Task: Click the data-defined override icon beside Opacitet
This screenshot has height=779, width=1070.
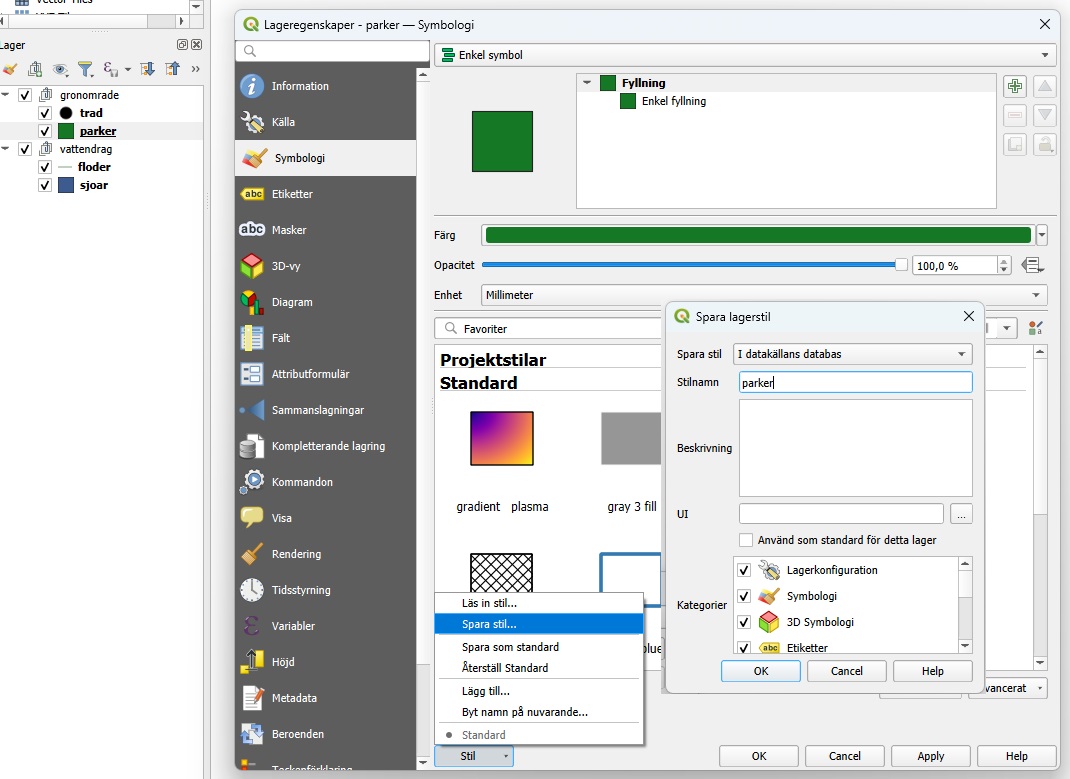Action: pyautogui.click(x=1032, y=265)
